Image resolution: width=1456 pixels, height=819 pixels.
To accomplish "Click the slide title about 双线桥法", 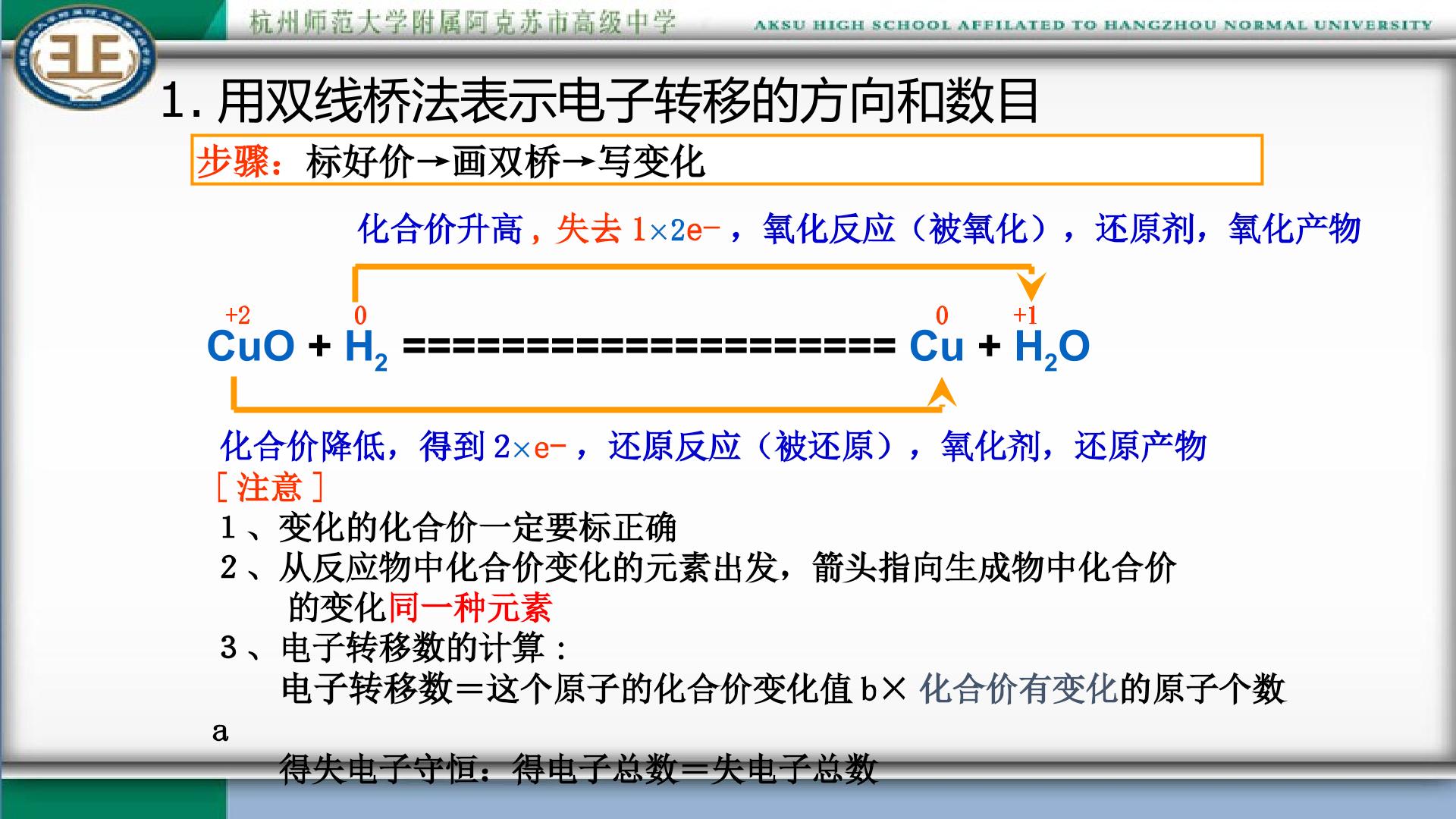I will pyautogui.click(x=599, y=101).
